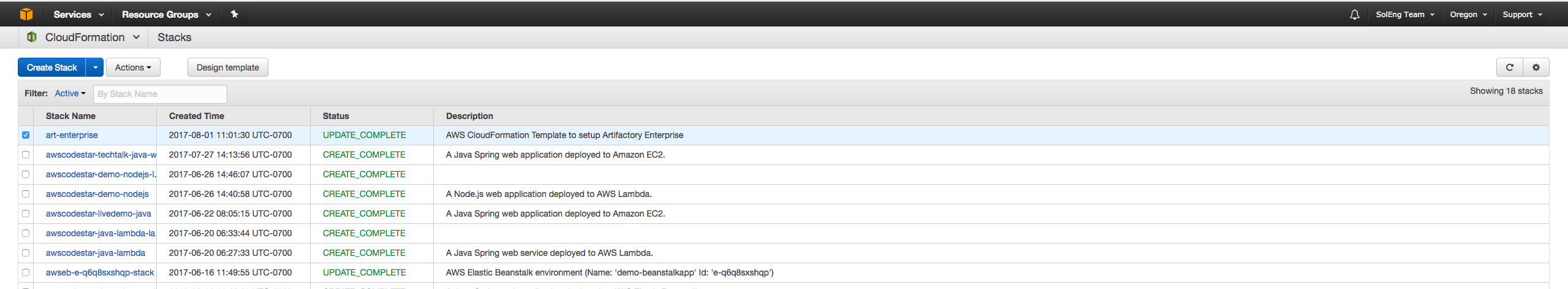
Task: Refresh the stacks list
Action: (x=1509, y=67)
